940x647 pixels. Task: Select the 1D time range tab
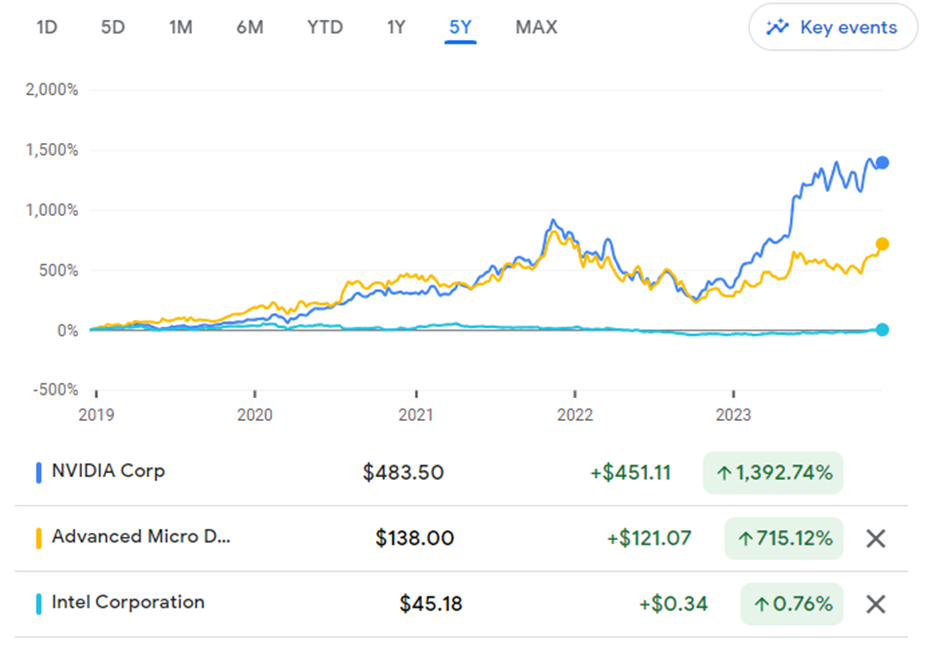pyautogui.click(x=47, y=27)
